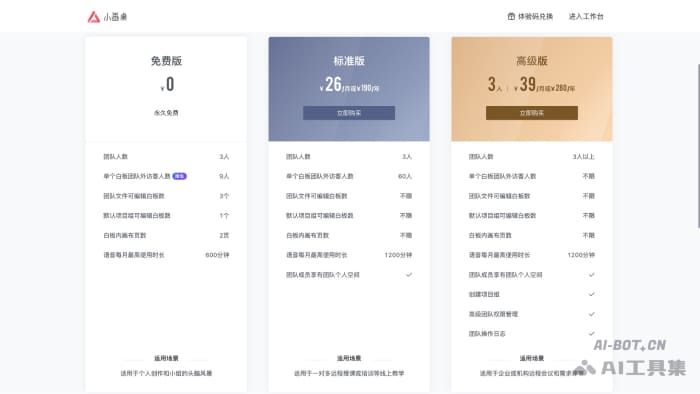Image resolution: width=700 pixels, height=394 pixels.
Task: Click the 3人以上 value in 高级版
Action: [x=583, y=157]
